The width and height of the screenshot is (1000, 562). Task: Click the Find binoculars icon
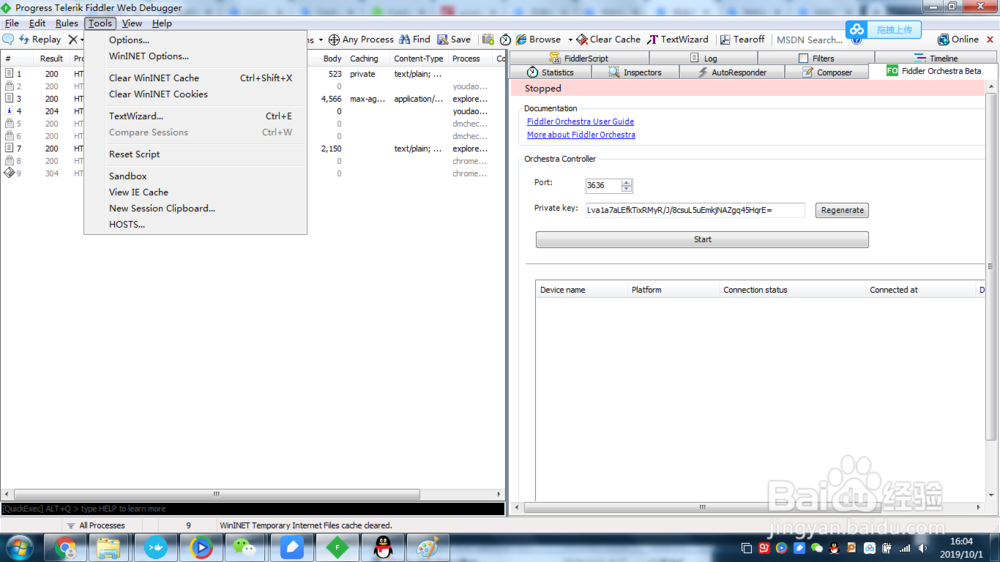(404, 40)
